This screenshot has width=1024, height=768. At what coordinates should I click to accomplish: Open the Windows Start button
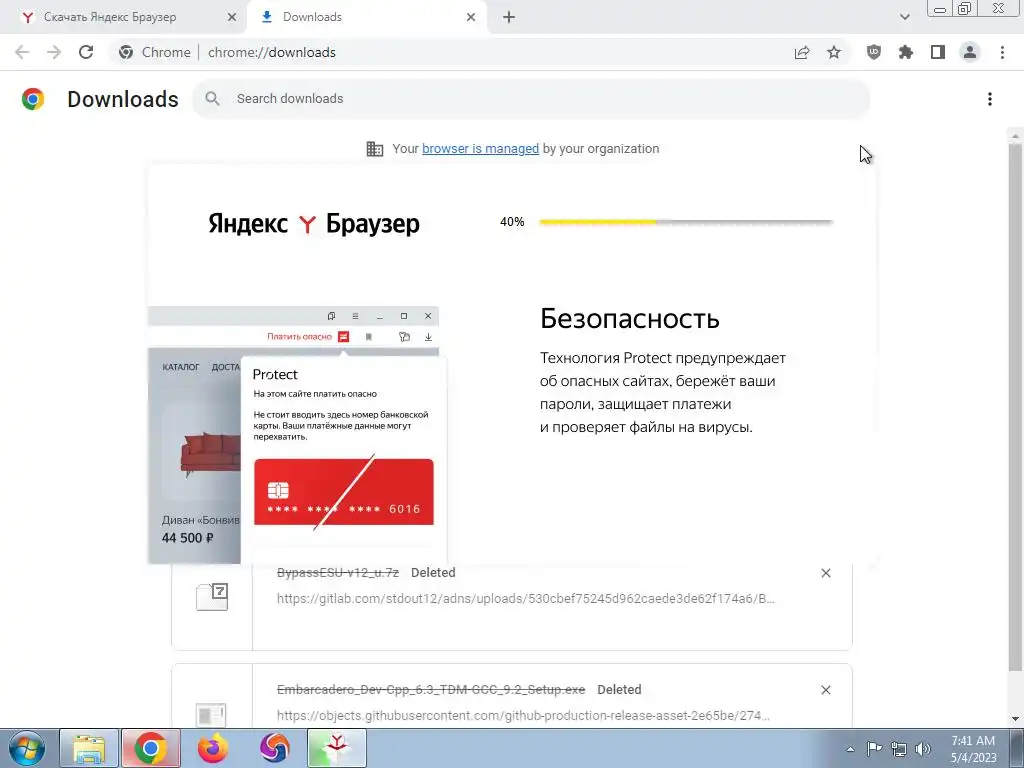[x=26, y=748]
